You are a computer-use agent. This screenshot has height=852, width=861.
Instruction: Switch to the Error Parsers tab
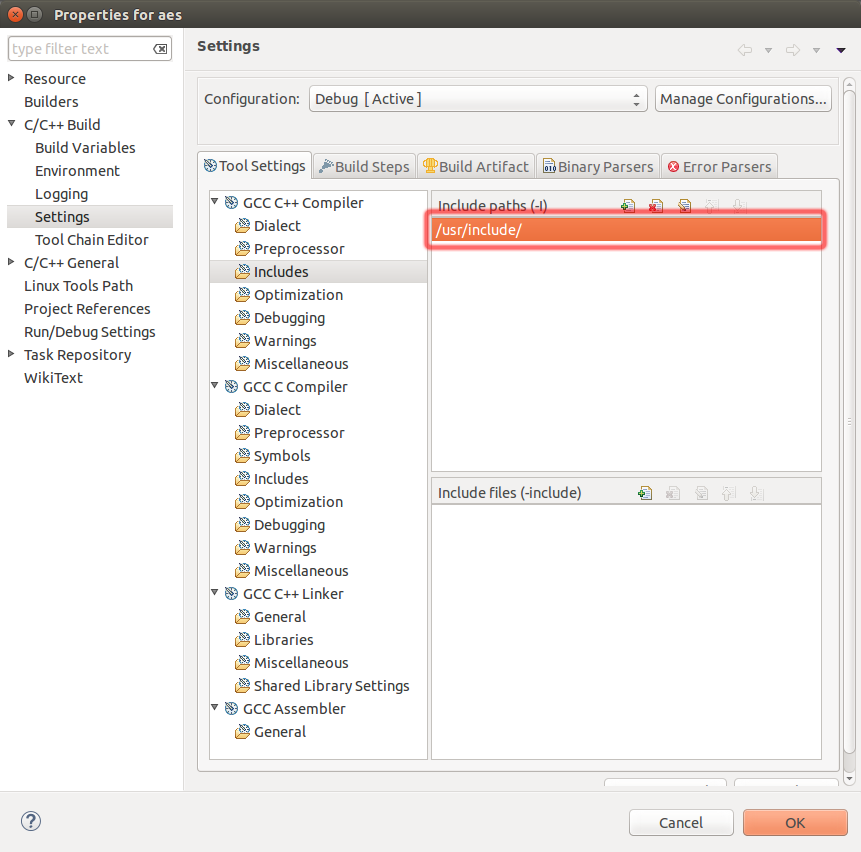pos(719,166)
